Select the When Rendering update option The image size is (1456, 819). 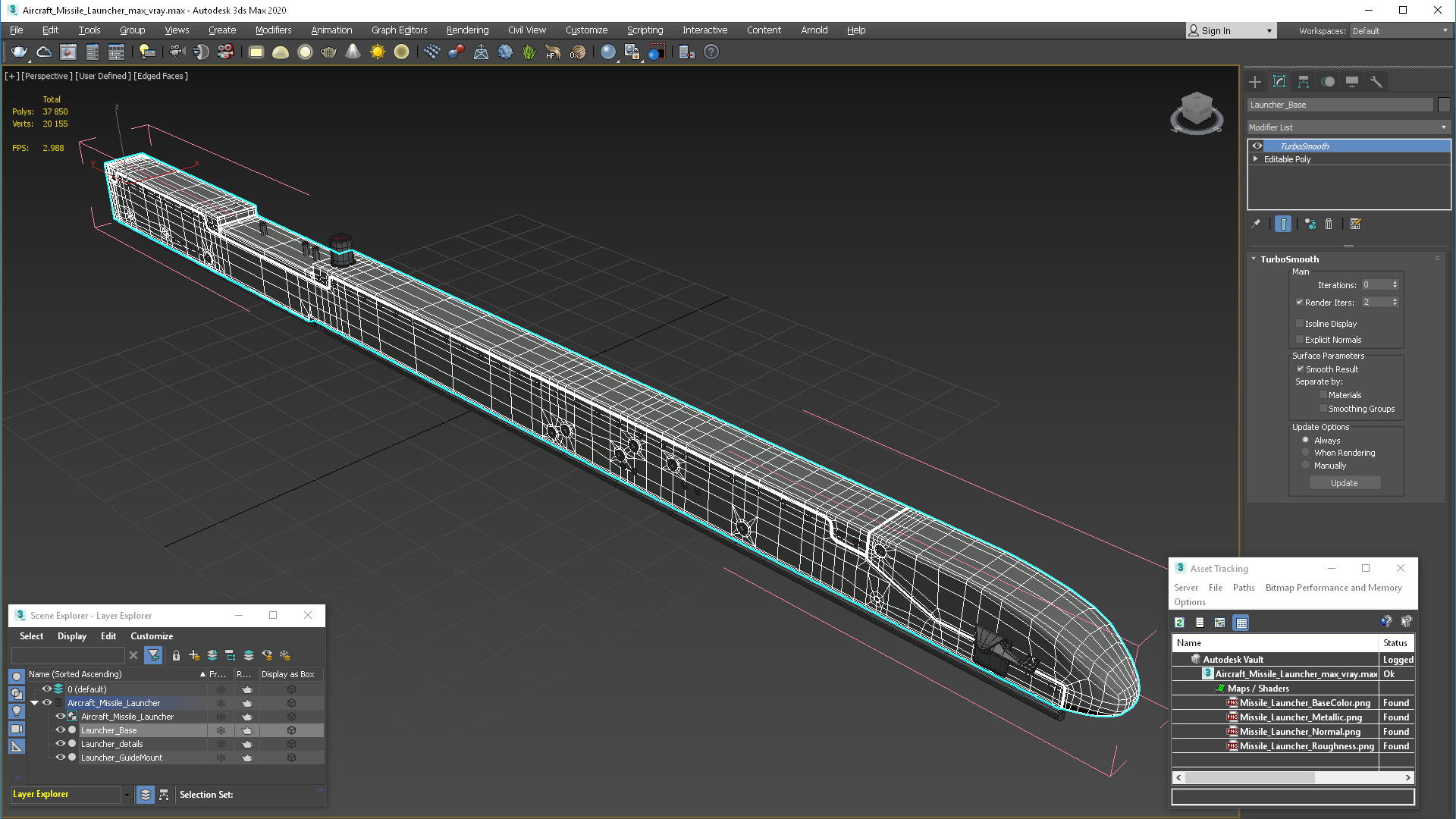coord(1305,453)
